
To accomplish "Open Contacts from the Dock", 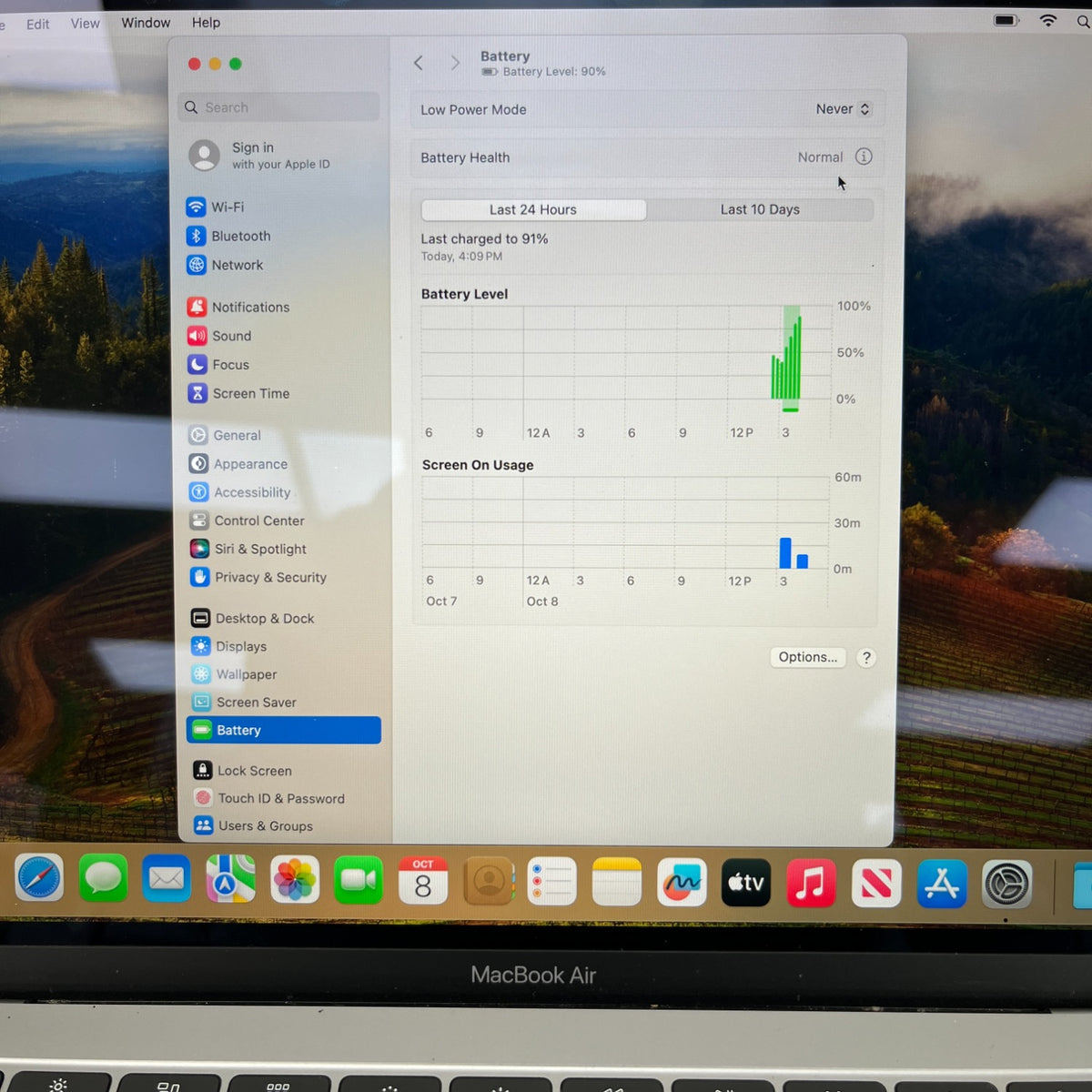I will tap(489, 881).
